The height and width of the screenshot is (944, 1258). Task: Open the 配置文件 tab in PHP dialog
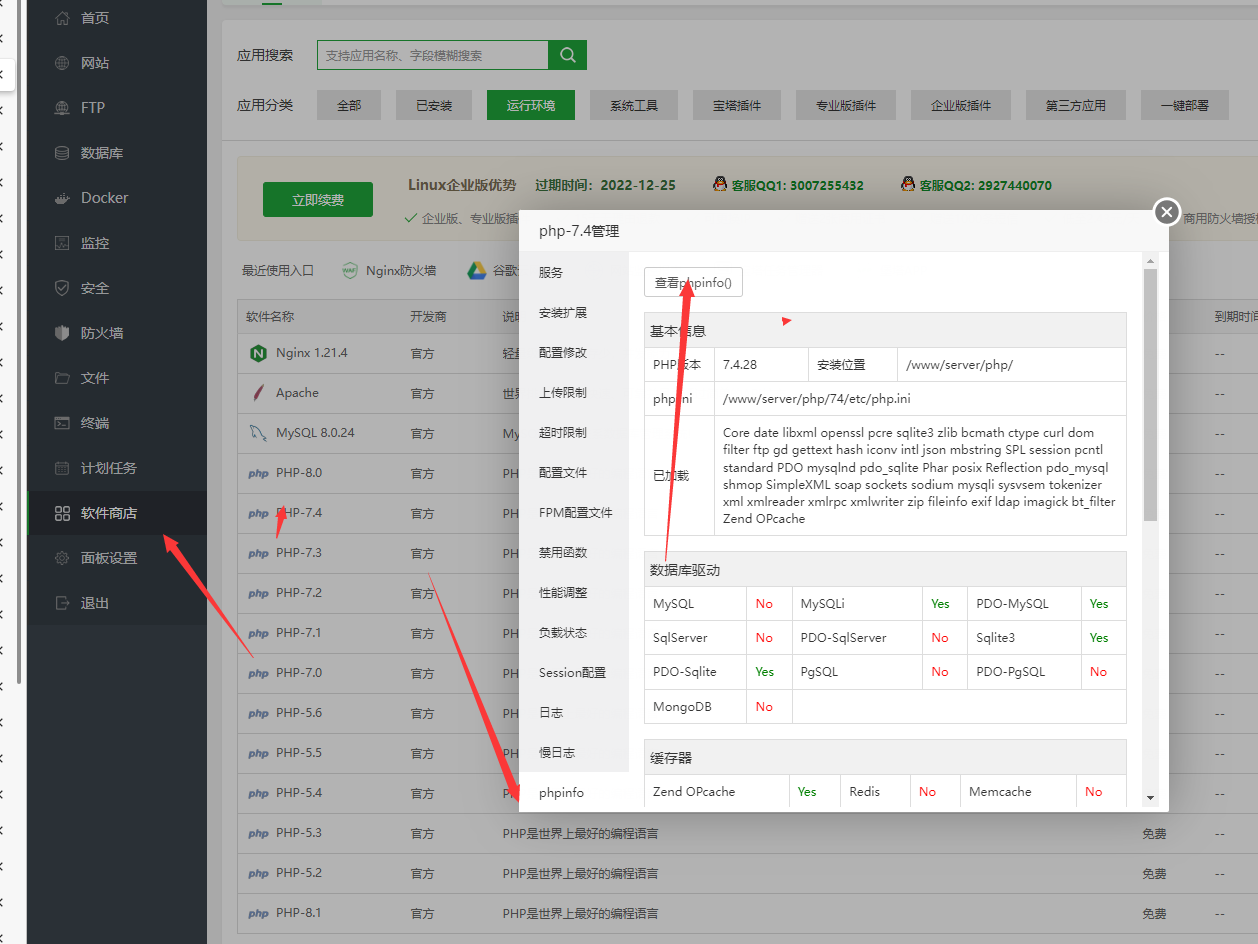[574, 472]
